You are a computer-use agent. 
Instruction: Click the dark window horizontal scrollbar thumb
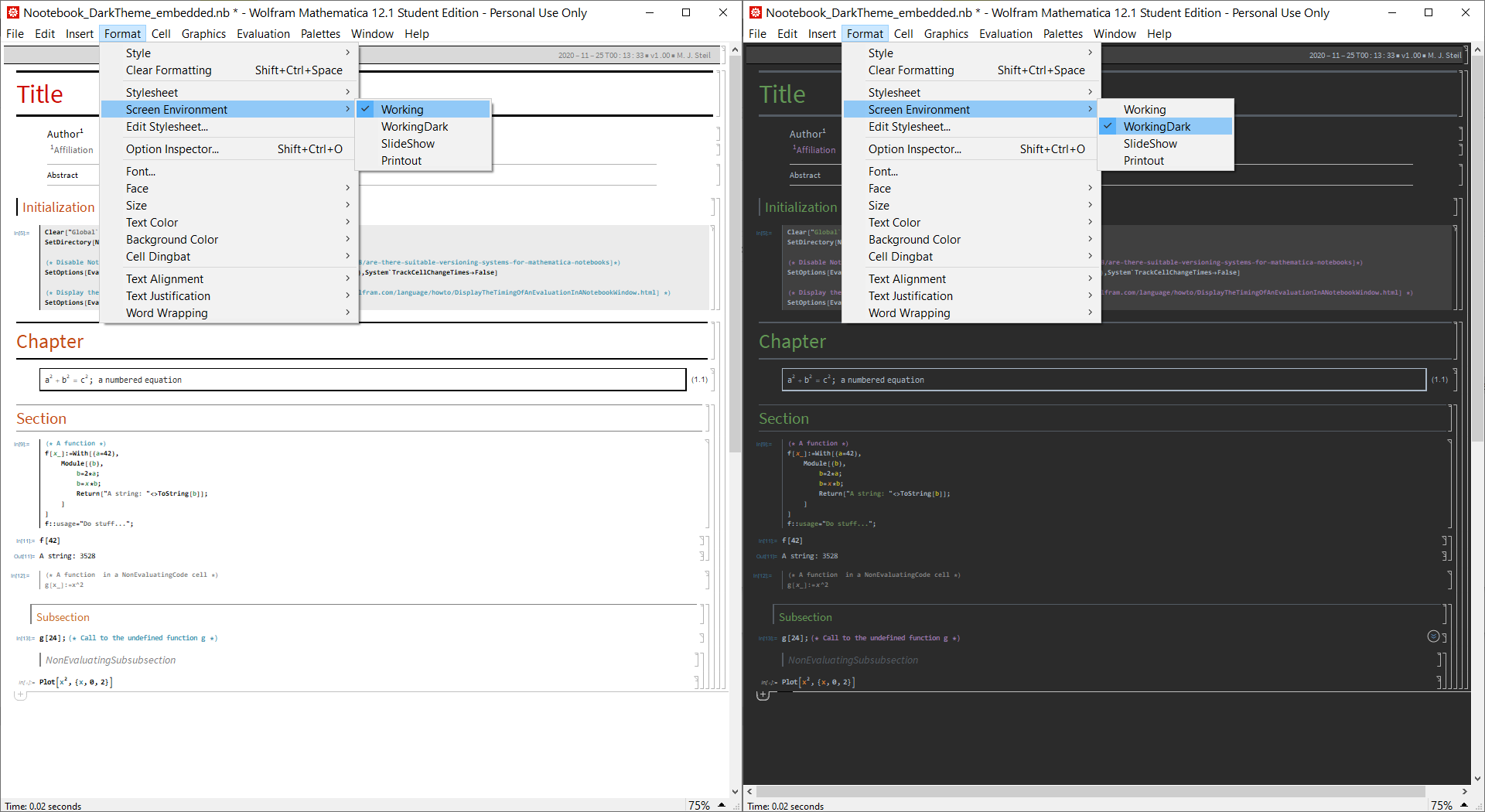(1091, 791)
